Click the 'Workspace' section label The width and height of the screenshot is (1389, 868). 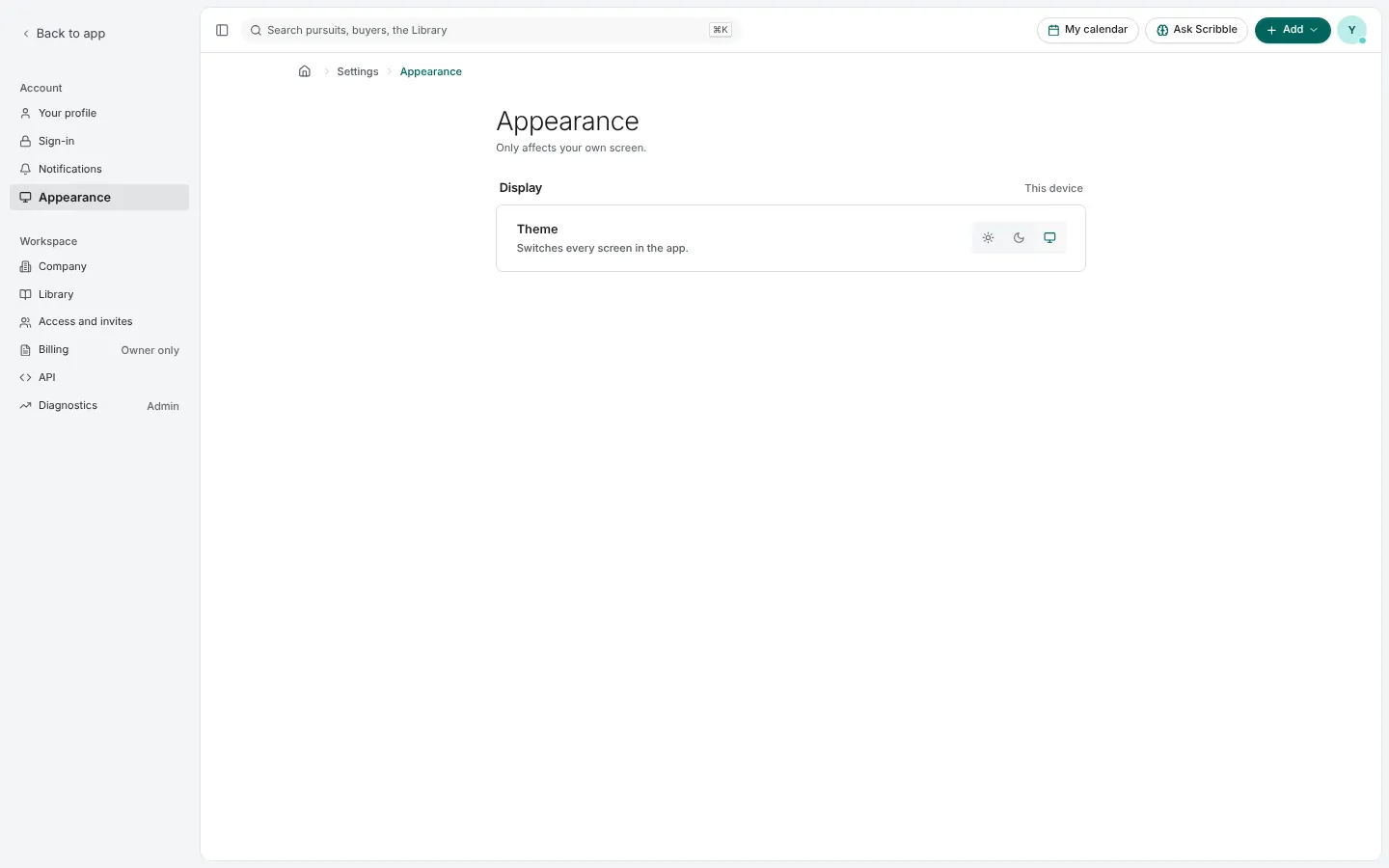coord(48,241)
